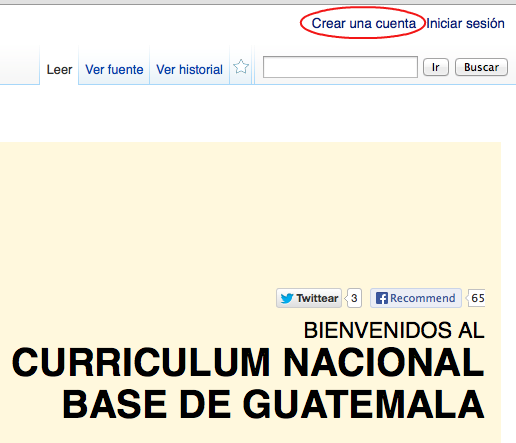Open the Facebook recommend count showing 65
Screen dimensions: 516x443
[477, 298]
